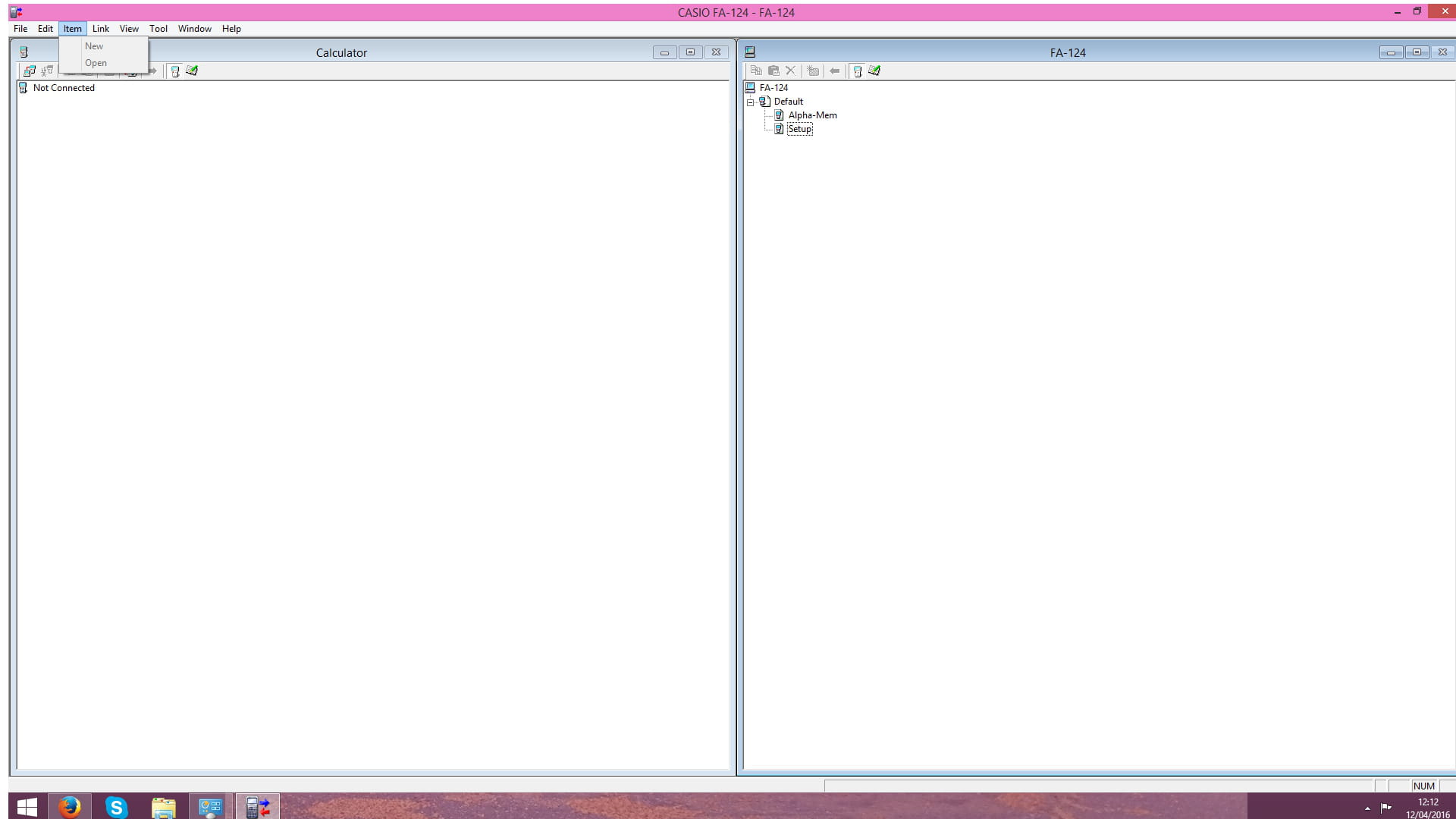Click the Delete X icon in FA-124 toolbar

click(x=790, y=71)
